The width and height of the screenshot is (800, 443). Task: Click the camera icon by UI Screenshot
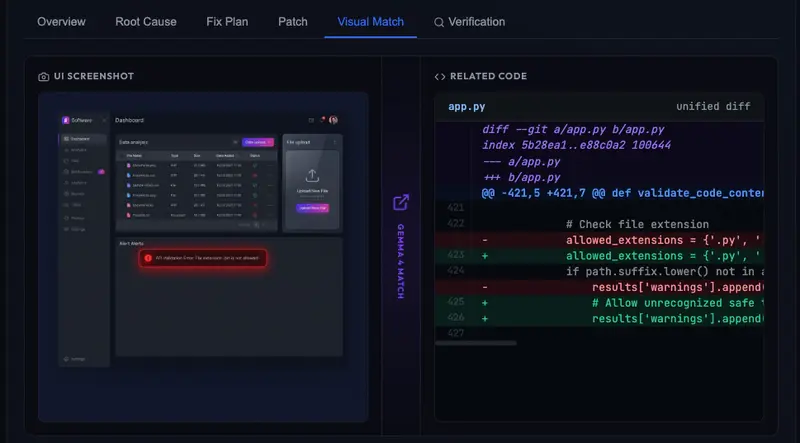(43, 77)
